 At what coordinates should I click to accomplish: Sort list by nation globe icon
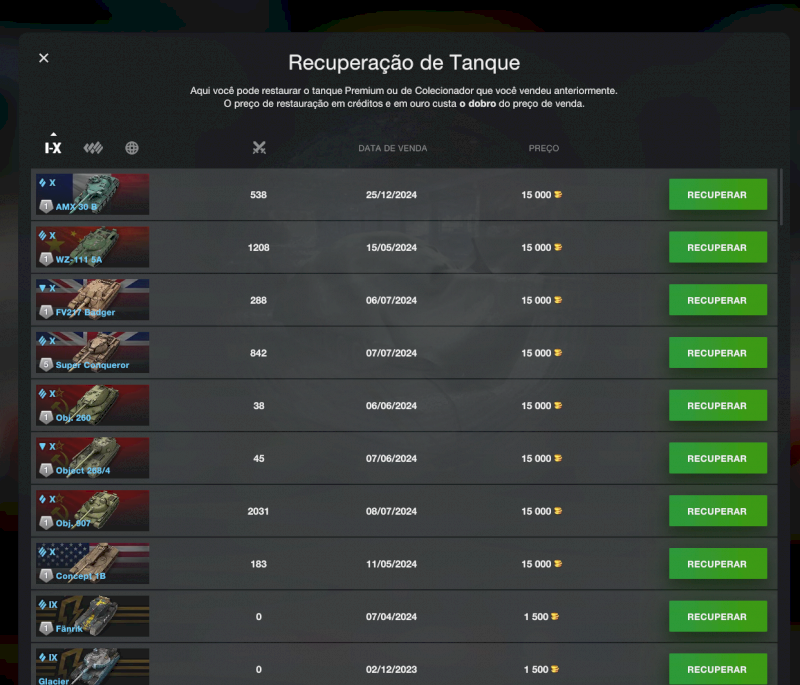point(132,148)
